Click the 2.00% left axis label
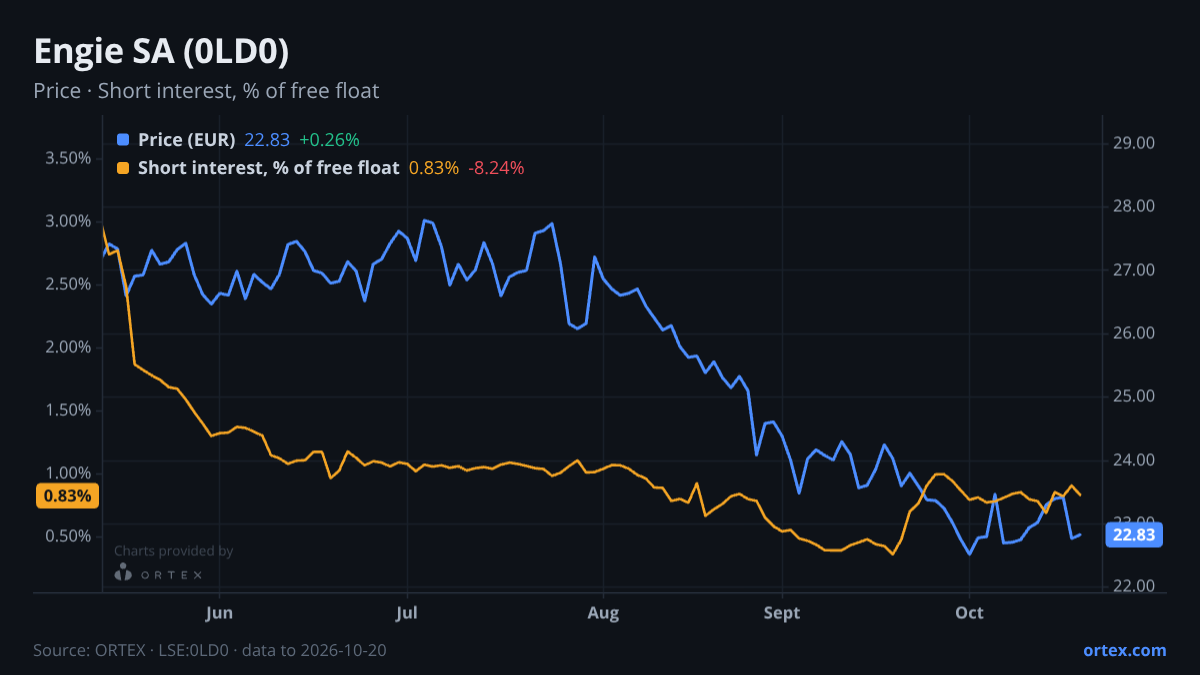1200x675 pixels. [x=68, y=347]
